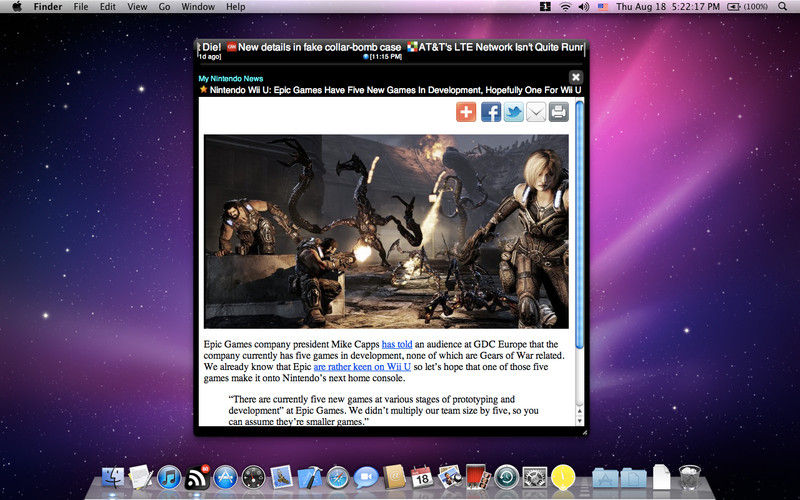Open the Finder menu
Viewport: 800px width, 500px height.
tap(48, 7)
